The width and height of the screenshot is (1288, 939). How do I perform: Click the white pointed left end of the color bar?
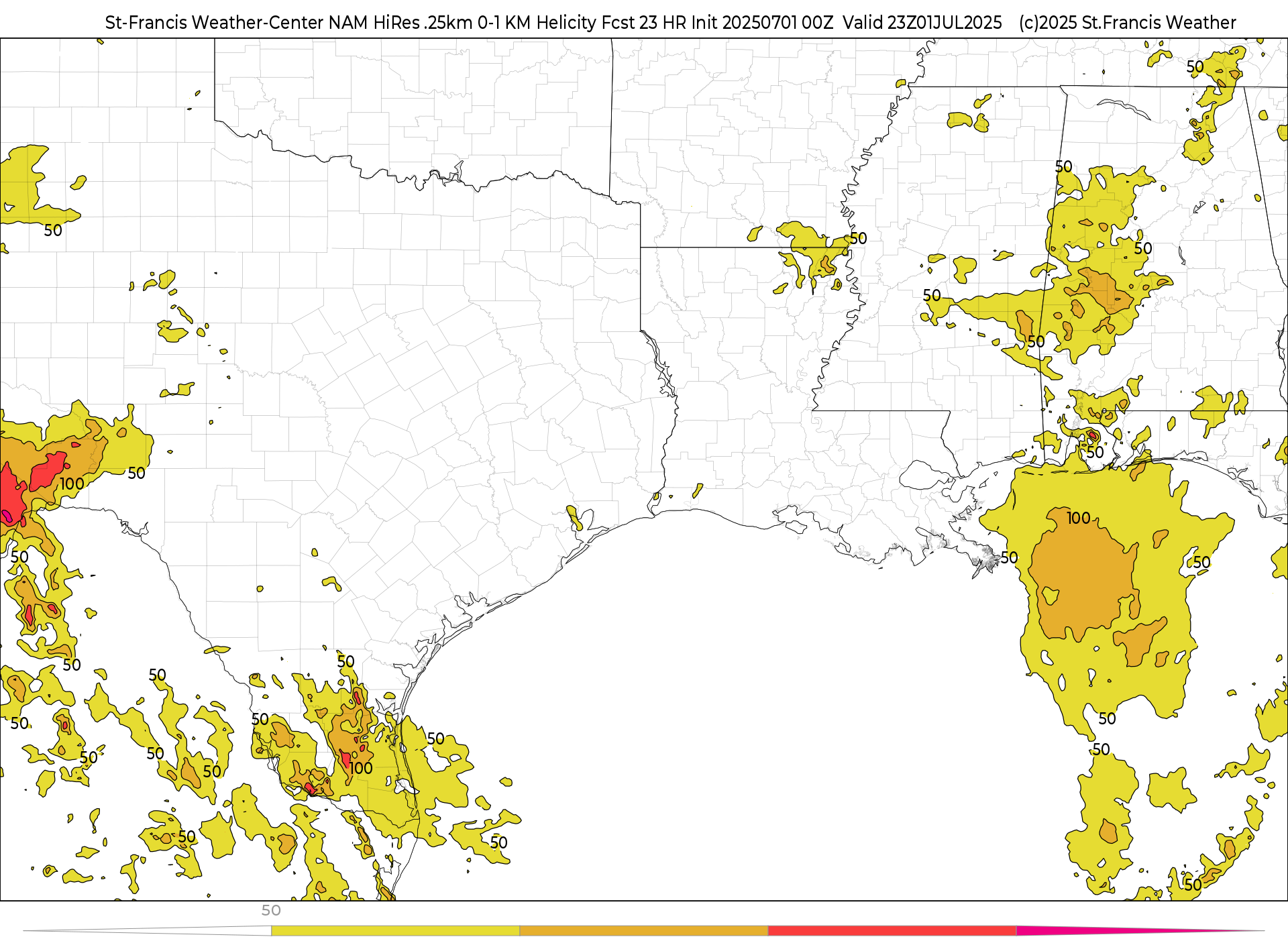pos(147,931)
